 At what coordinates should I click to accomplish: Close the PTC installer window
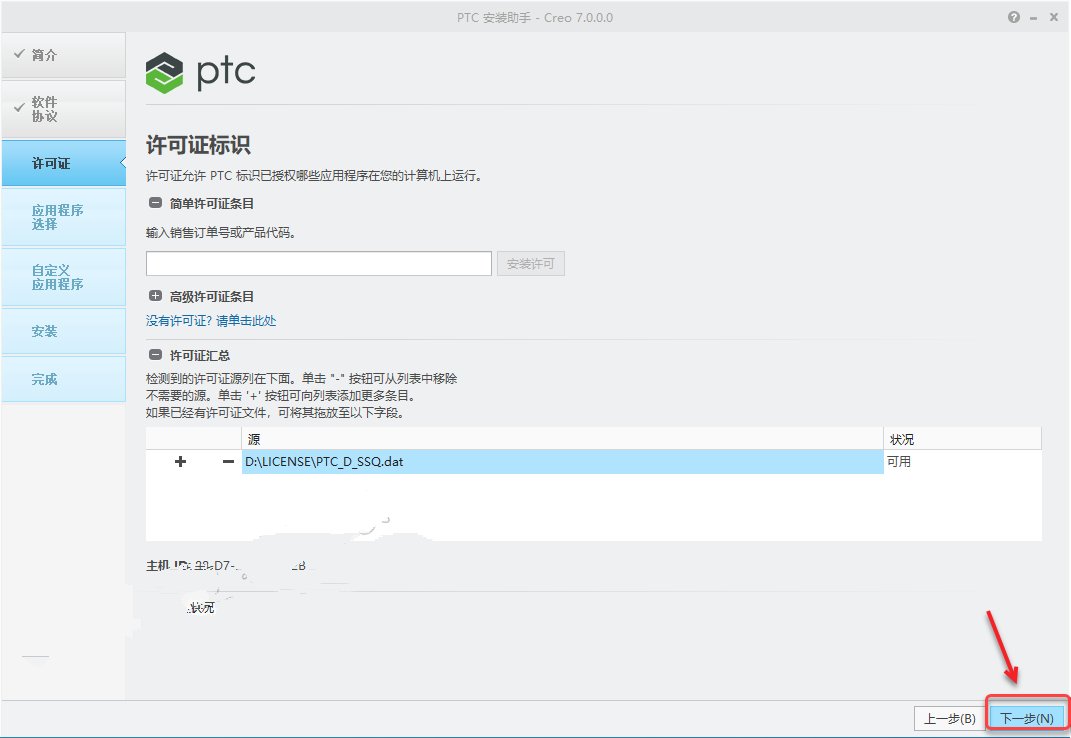1054,18
